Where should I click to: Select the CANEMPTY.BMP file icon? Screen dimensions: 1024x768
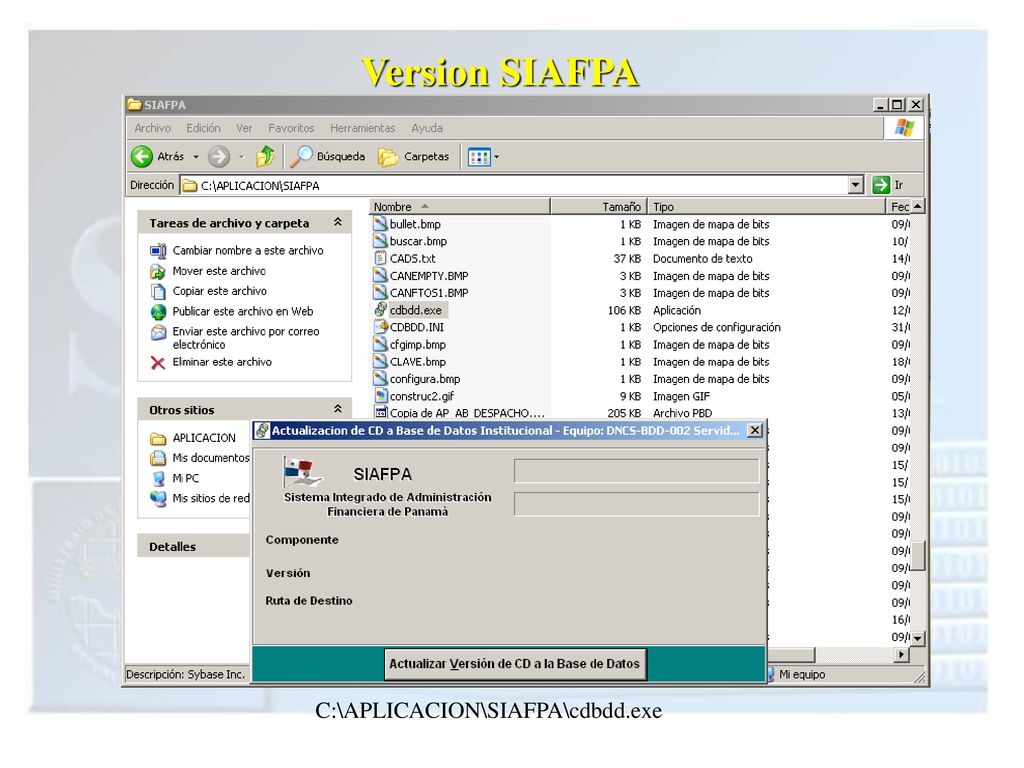[380, 276]
